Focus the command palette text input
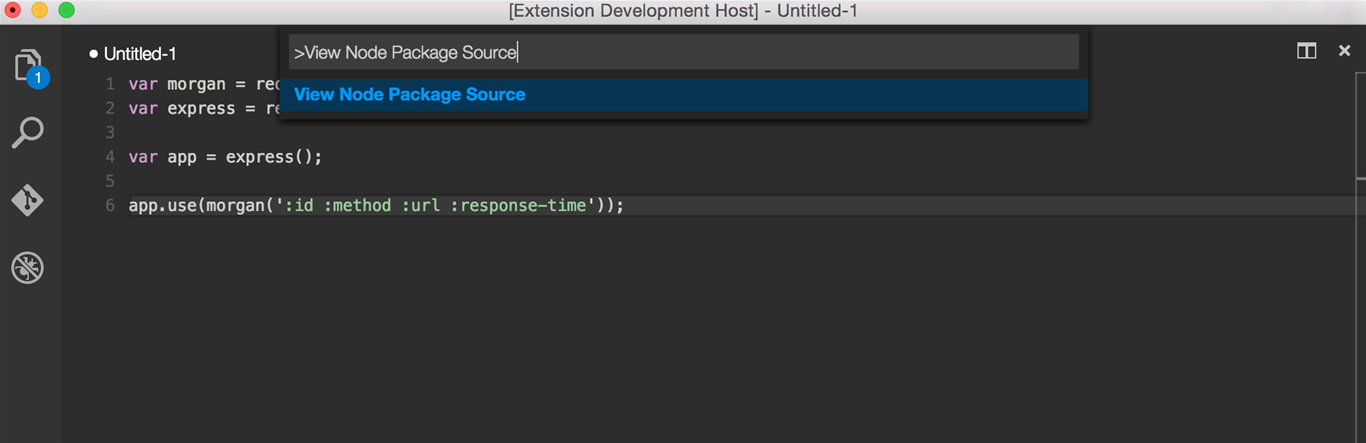 coord(683,53)
